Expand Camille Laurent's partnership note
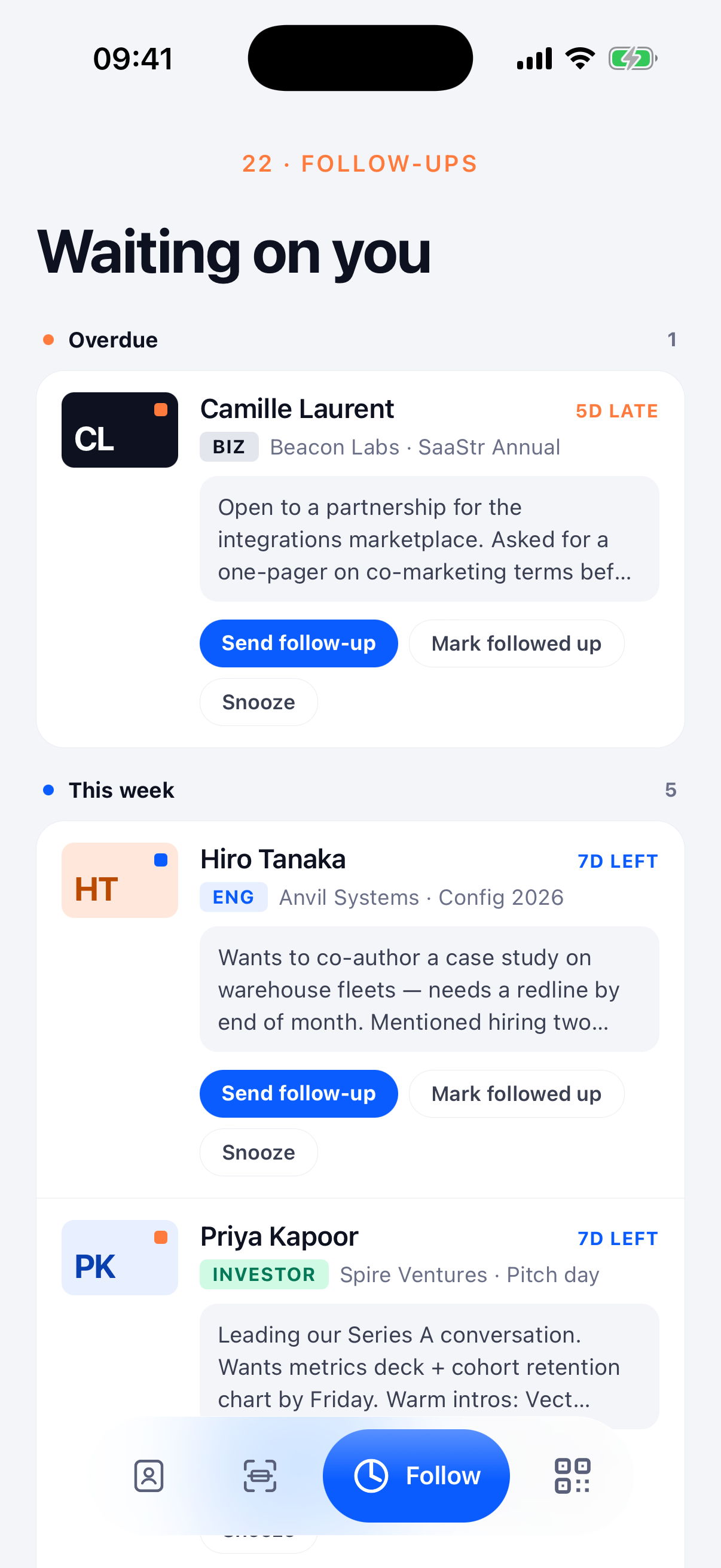The width and height of the screenshot is (721, 1568). click(x=430, y=539)
